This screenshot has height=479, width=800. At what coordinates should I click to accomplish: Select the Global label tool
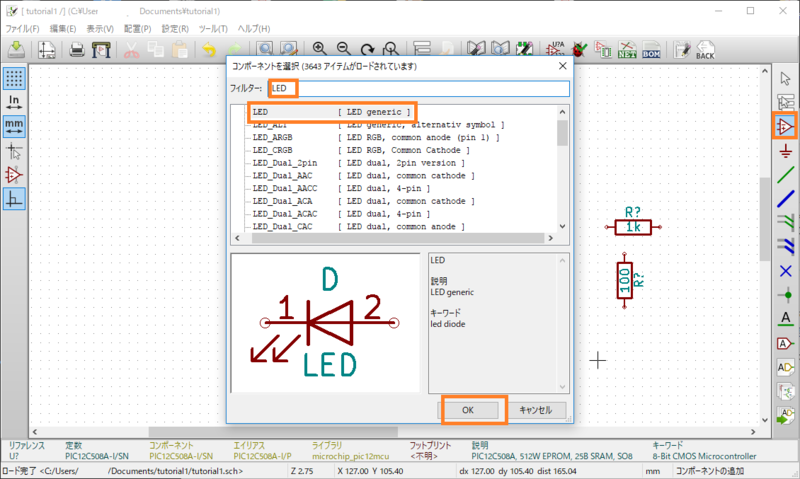tap(786, 343)
